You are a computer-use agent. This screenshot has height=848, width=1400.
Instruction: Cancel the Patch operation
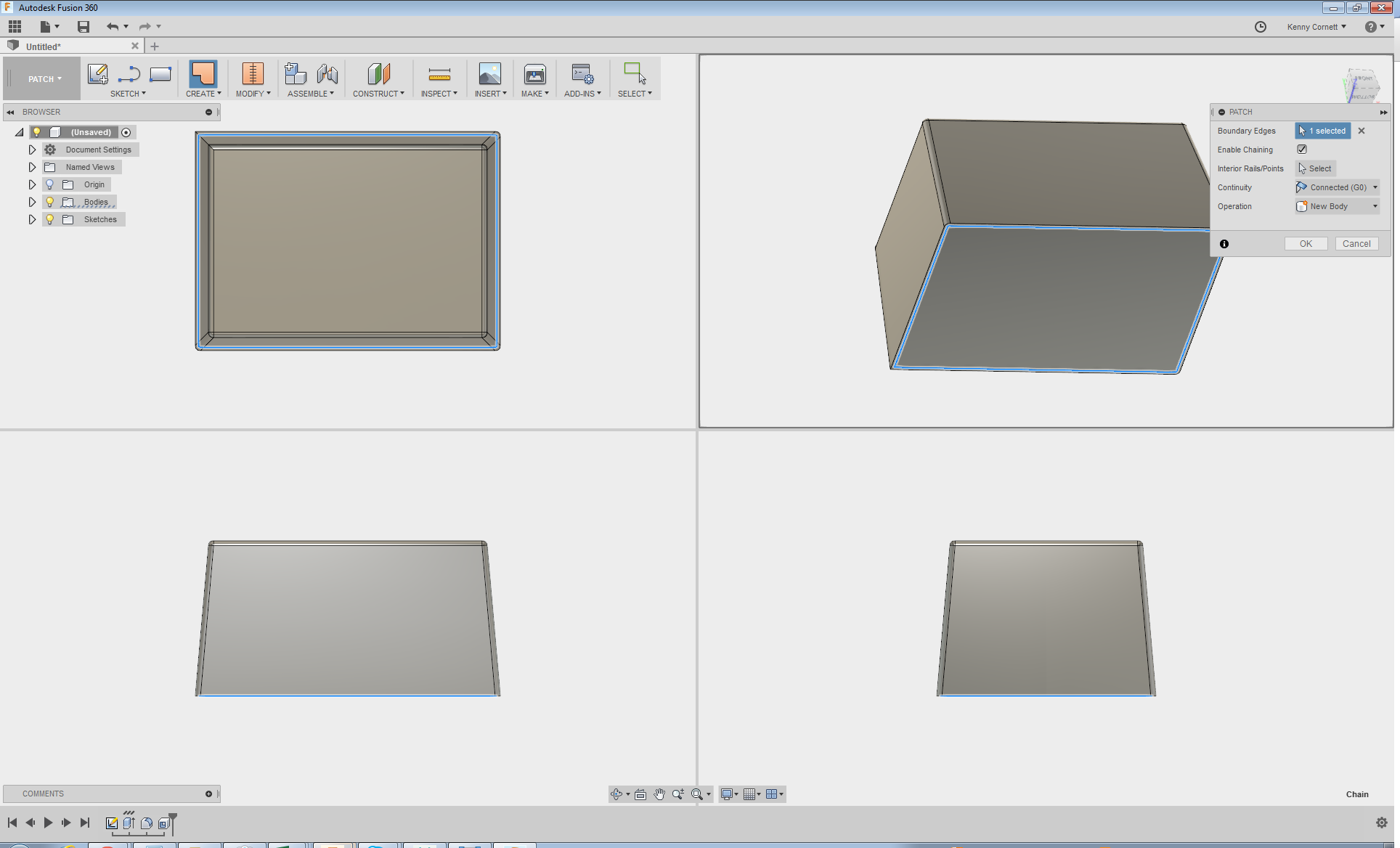tap(1356, 243)
